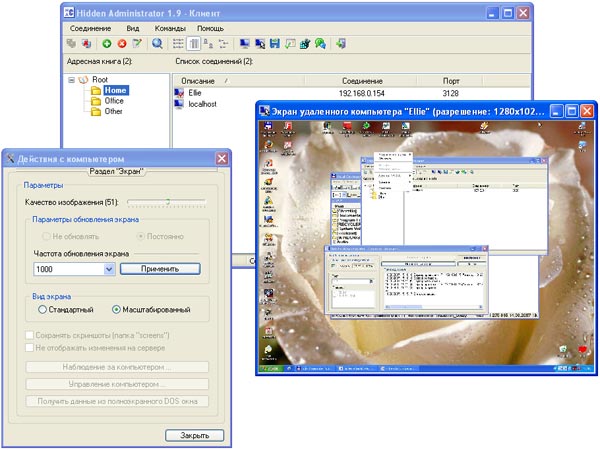Viewport: 600px width, 450px height.
Task: Select the Постоянно radio option
Action: tap(140, 236)
